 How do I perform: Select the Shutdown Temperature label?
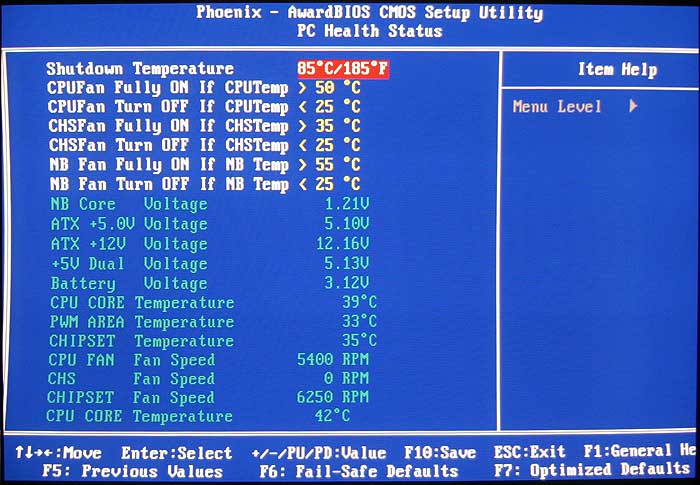(x=140, y=69)
